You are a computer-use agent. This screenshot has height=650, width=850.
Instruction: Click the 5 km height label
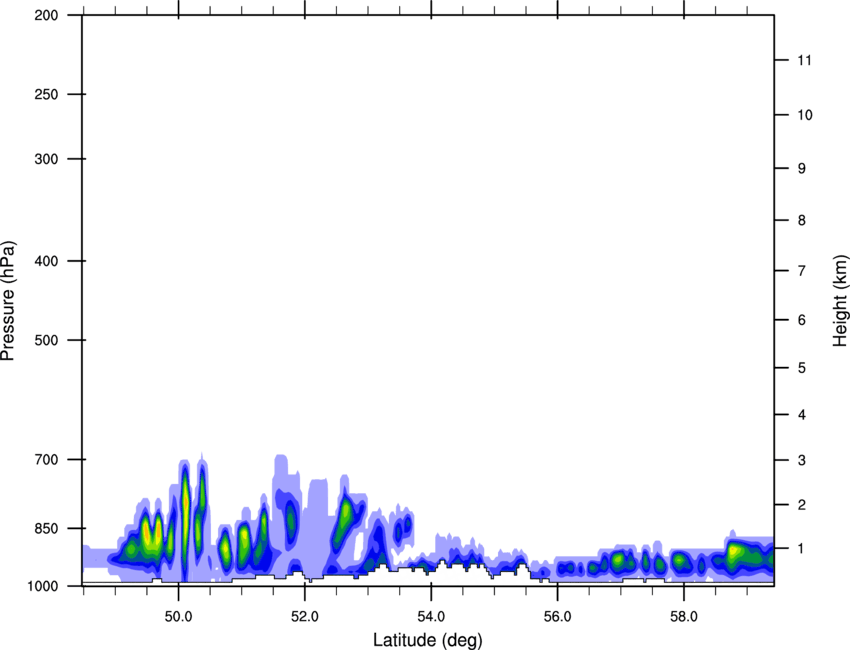tap(802, 368)
